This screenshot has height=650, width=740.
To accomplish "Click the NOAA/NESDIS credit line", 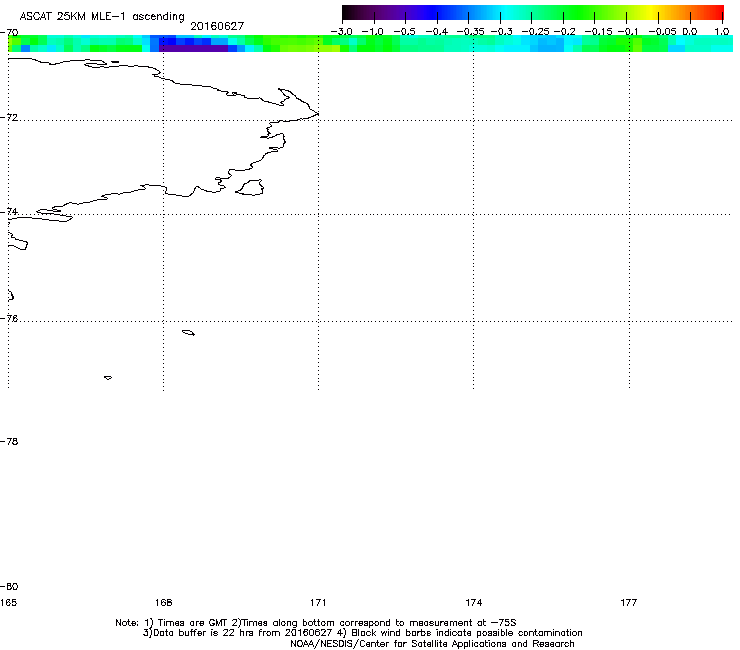I will pos(432,644).
